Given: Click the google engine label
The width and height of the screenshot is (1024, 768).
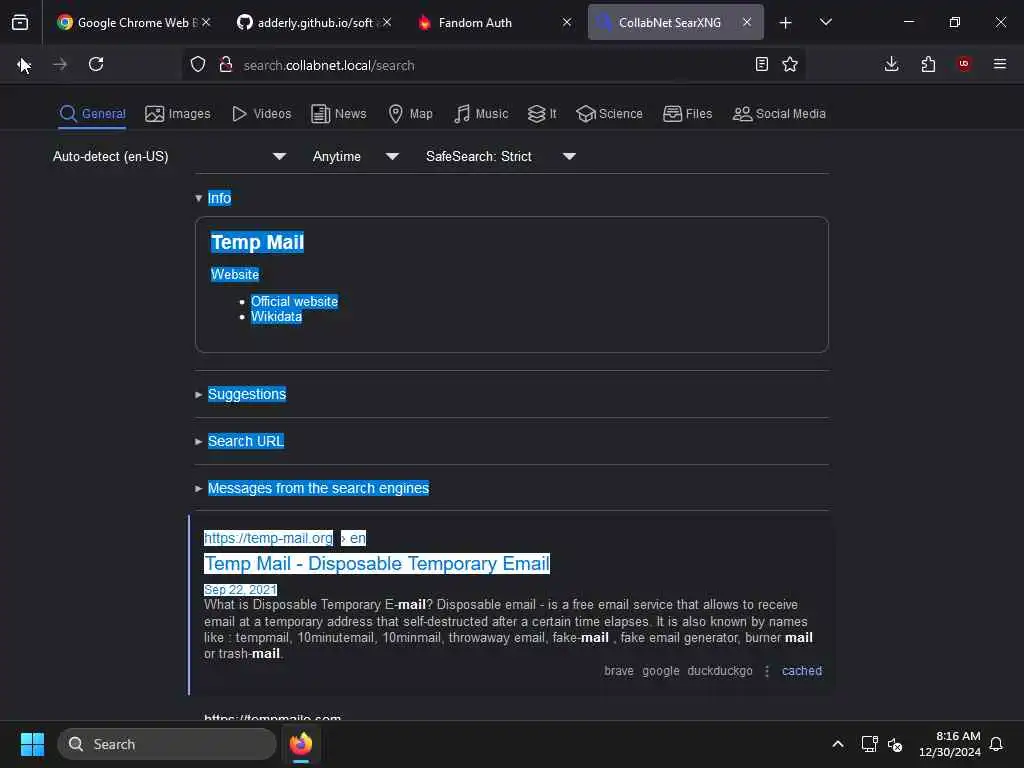Looking at the screenshot, I should [x=660, y=671].
